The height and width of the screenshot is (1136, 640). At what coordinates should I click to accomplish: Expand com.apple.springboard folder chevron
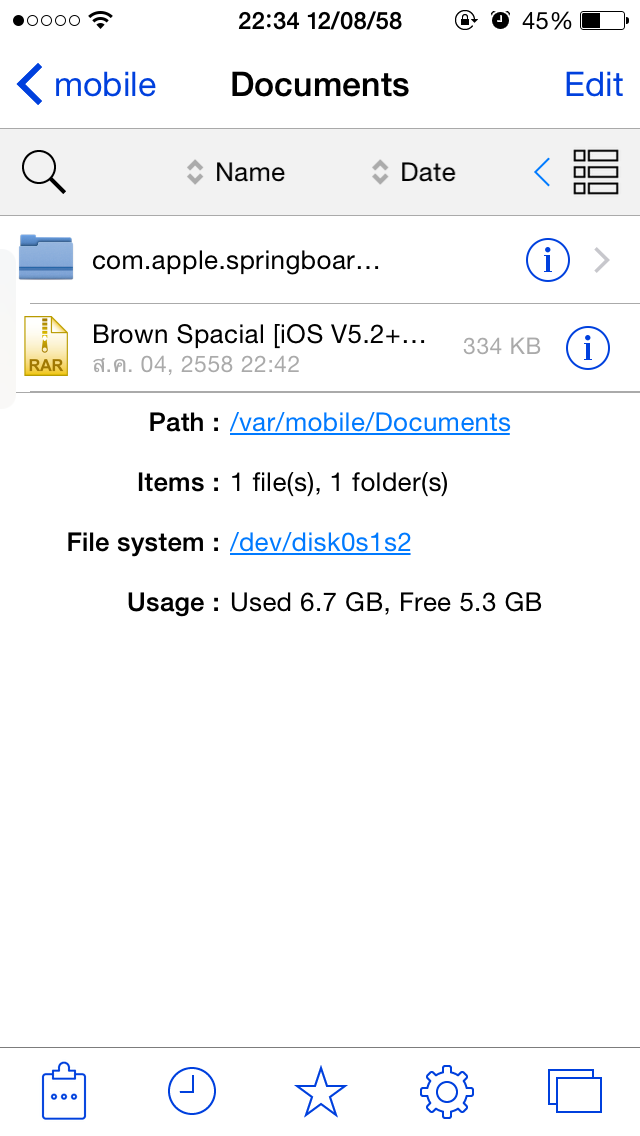[602, 261]
